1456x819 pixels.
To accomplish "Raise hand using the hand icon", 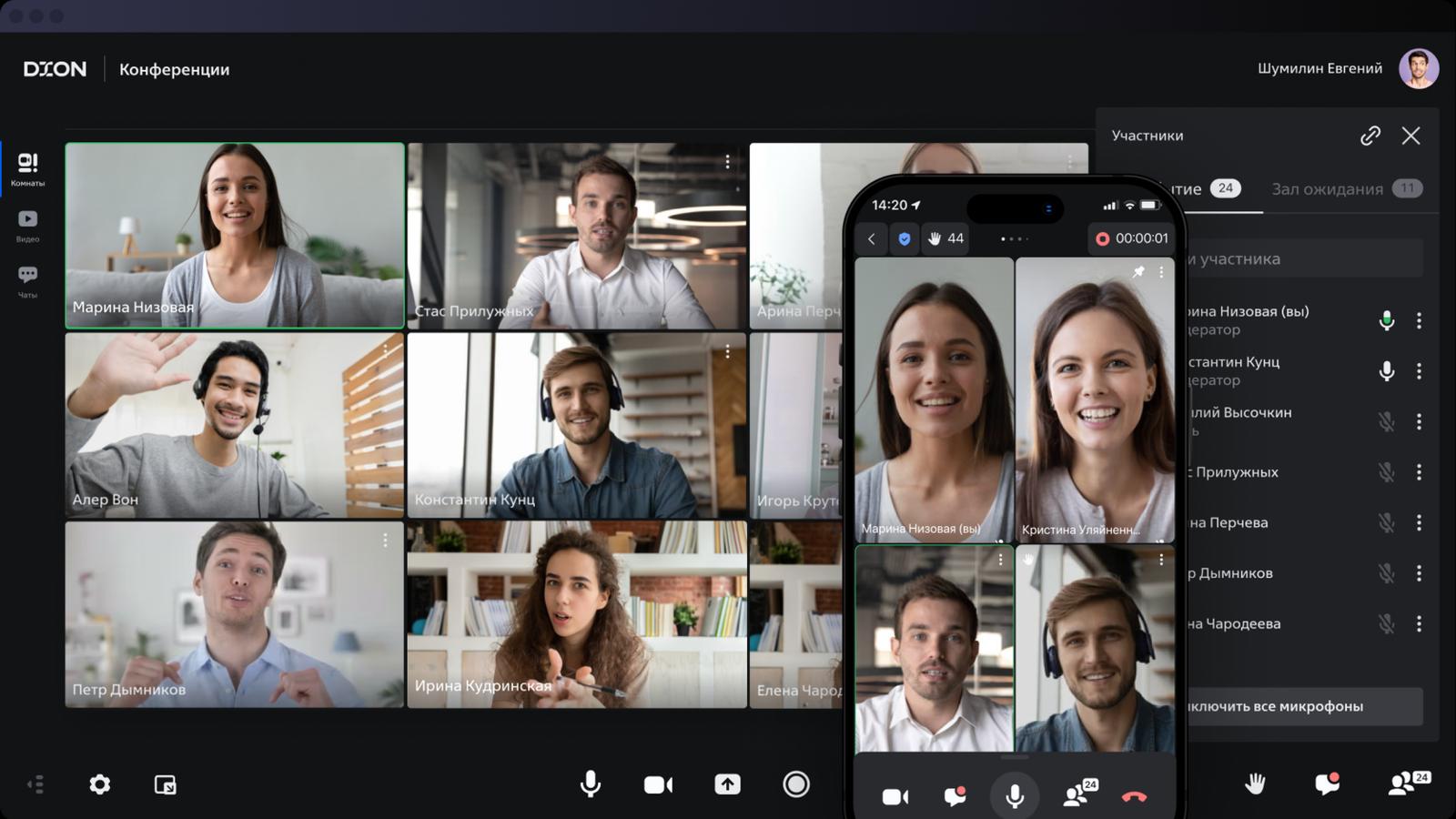I will click(x=1256, y=783).
